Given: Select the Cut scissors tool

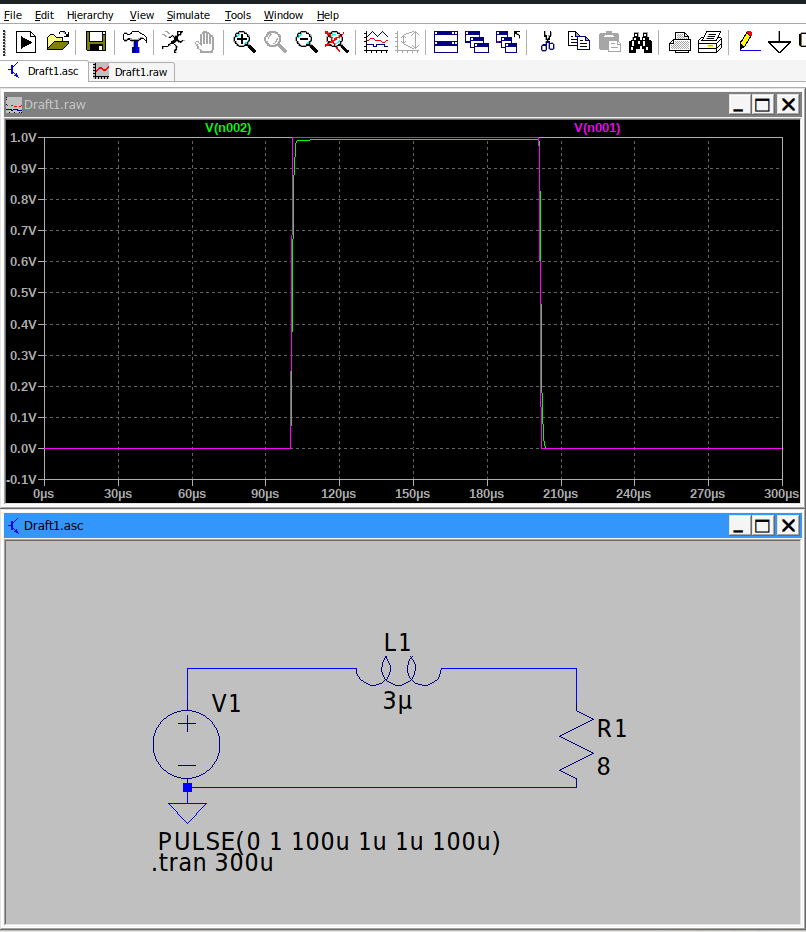Looking at the screenshot, I should pos(547,41).
